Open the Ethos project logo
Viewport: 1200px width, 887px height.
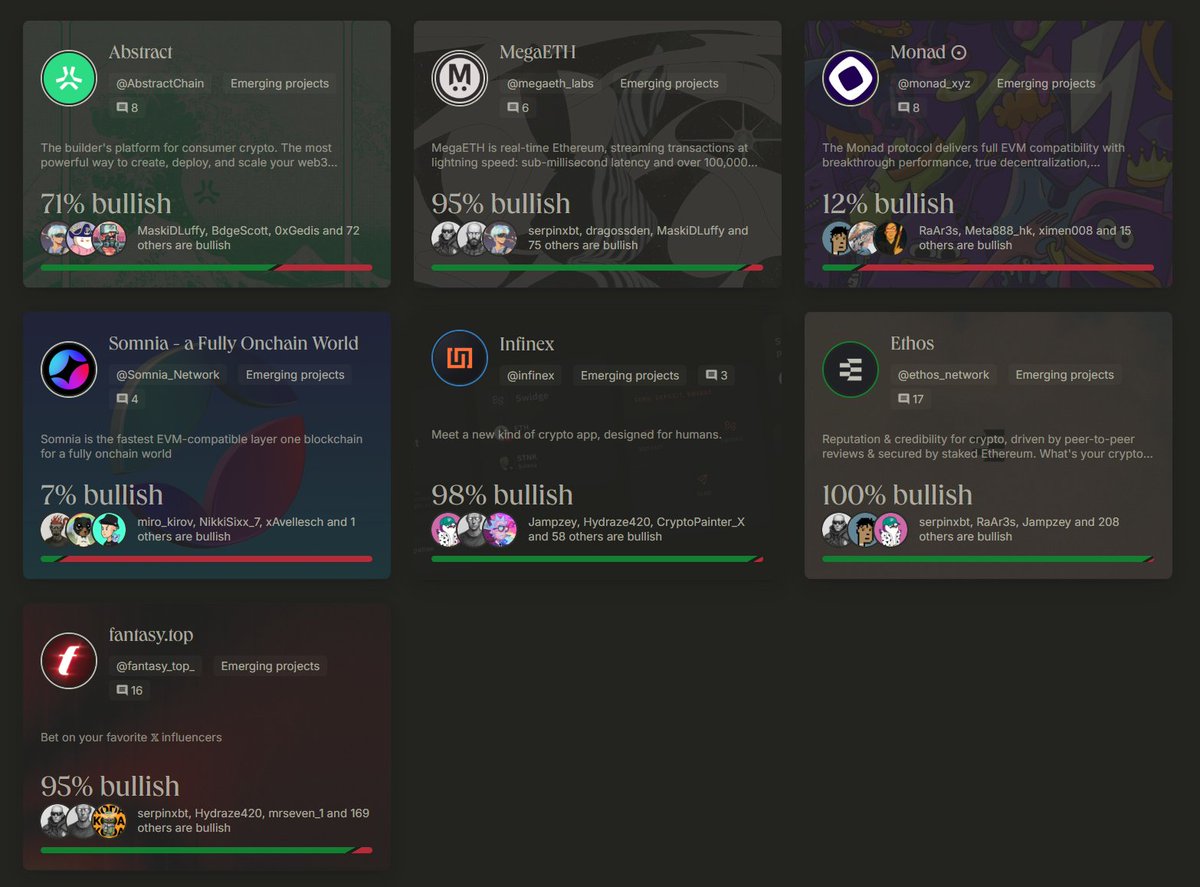pyautogui.click(x=851, y=369)
